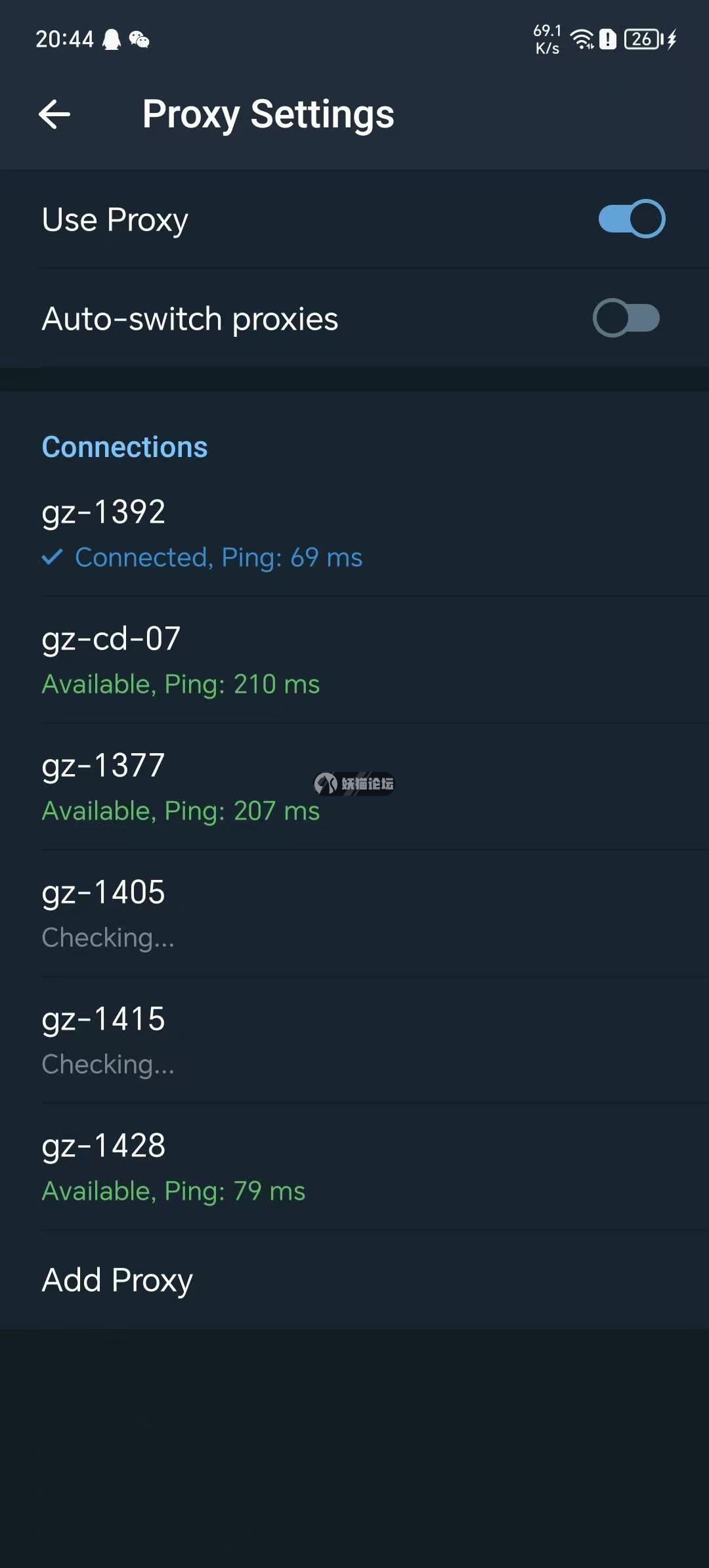The width and height of the screenshot is (709, 1568).
Task: Choose the gz-1428 proxy with 79 ms
Action: click(x=354, y=1167)
